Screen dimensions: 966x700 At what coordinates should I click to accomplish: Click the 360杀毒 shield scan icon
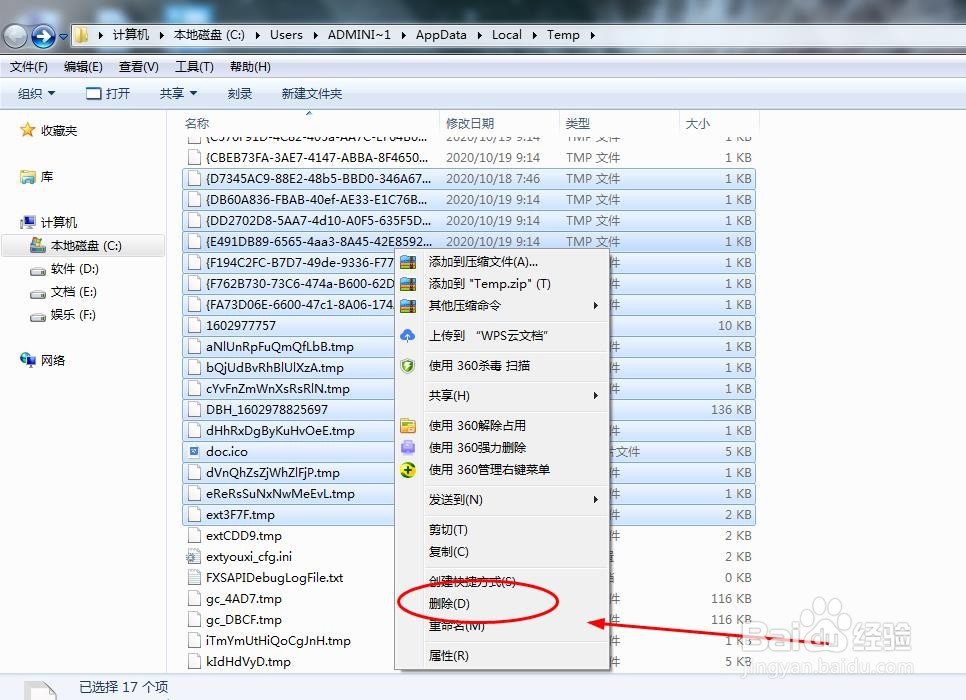point(408,366)
